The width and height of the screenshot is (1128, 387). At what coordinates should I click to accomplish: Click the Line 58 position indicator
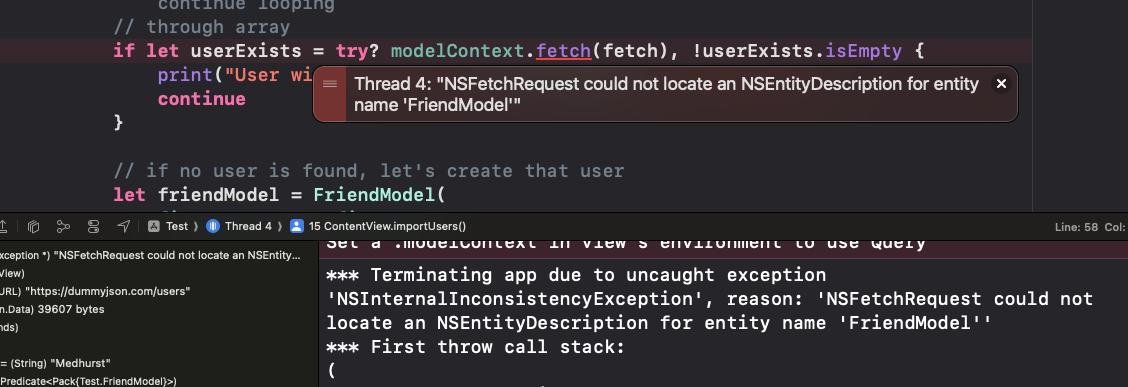1076,227
